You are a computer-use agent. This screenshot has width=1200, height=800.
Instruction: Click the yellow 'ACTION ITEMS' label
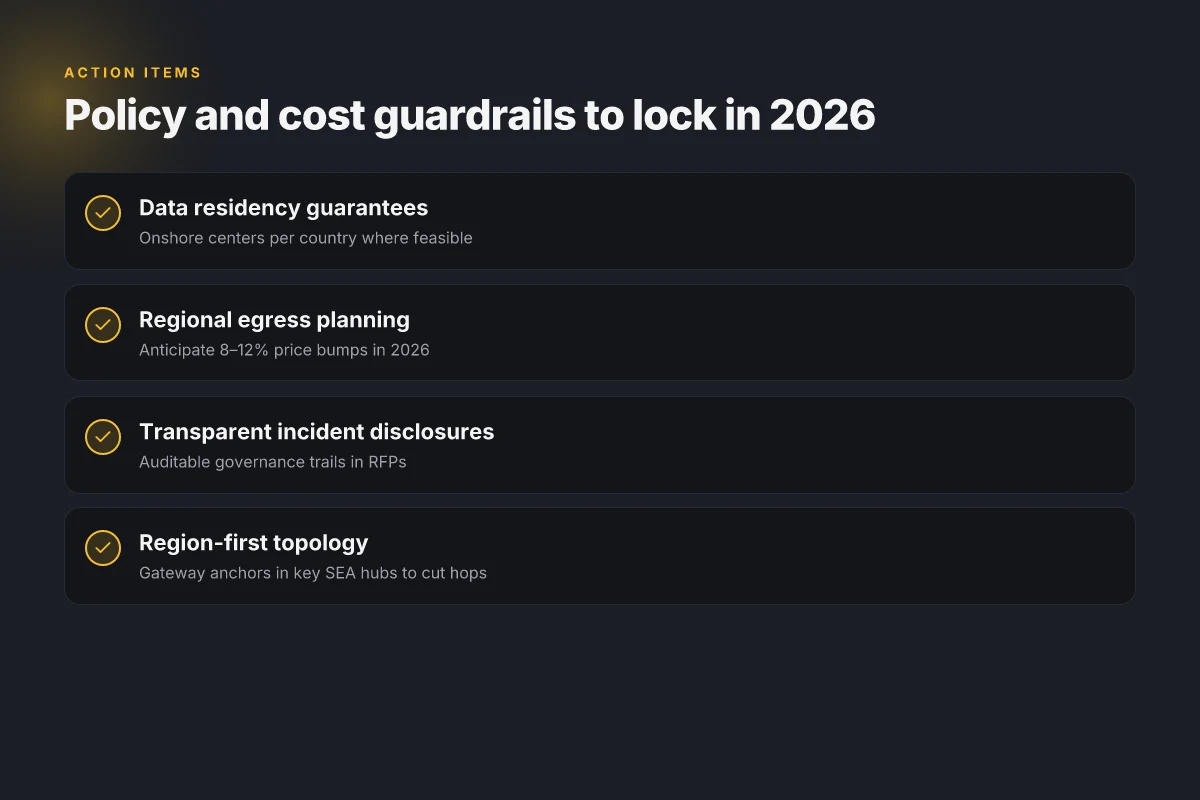point(133,73)
